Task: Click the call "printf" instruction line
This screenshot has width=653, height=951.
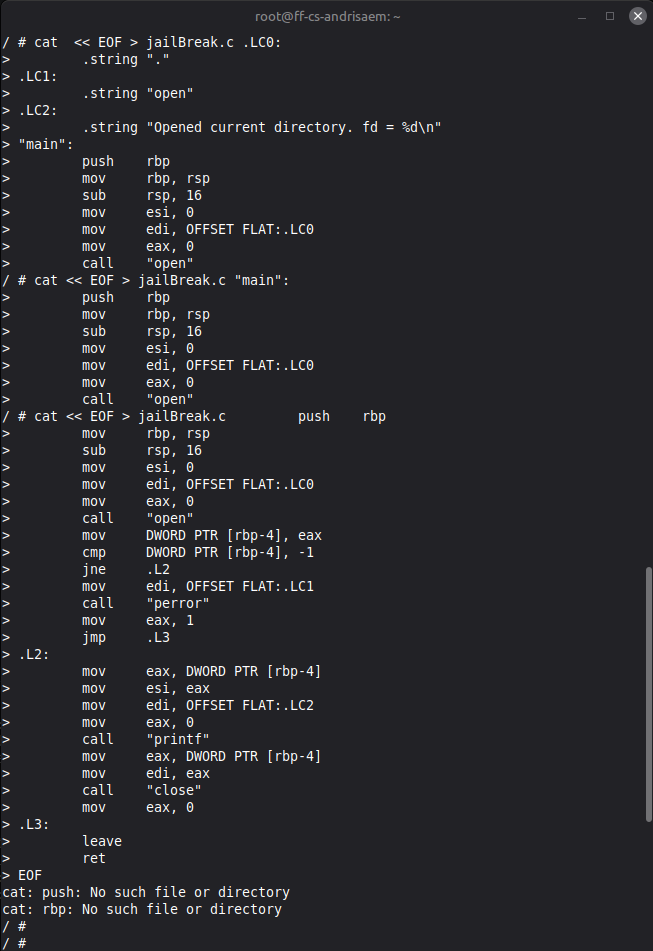Action: click(146, 739)
